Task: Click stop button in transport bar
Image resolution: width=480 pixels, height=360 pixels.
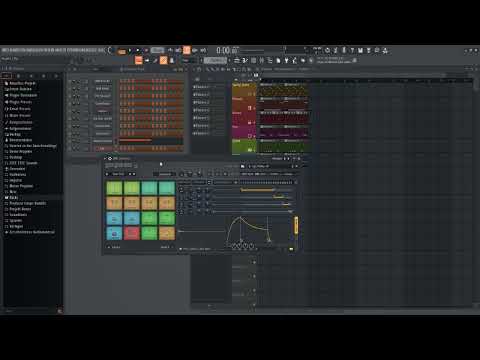Action: coord(138,51)
